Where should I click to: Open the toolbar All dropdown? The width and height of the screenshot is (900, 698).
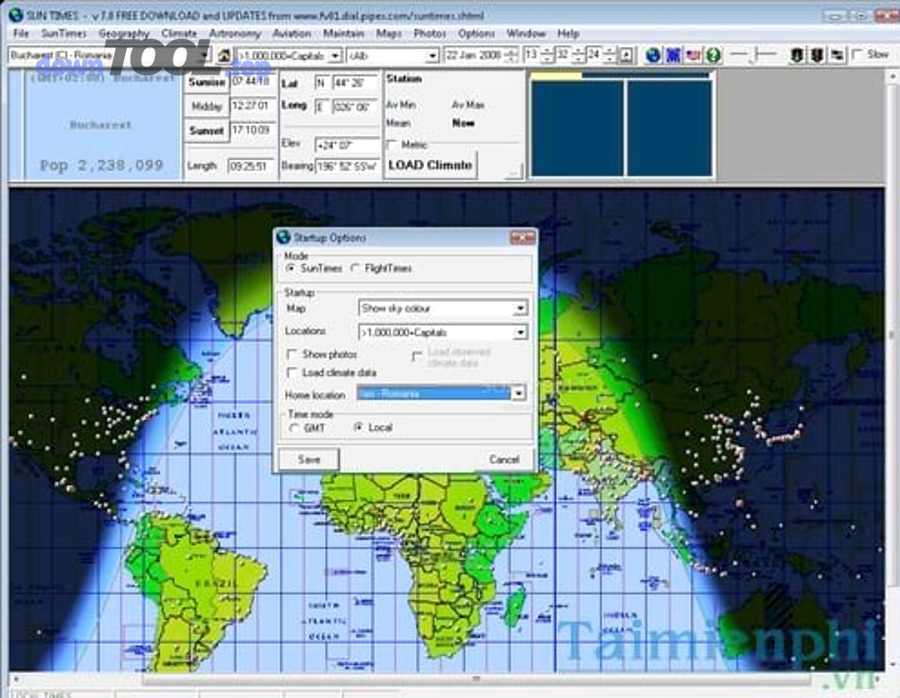(x=432, y=56)
